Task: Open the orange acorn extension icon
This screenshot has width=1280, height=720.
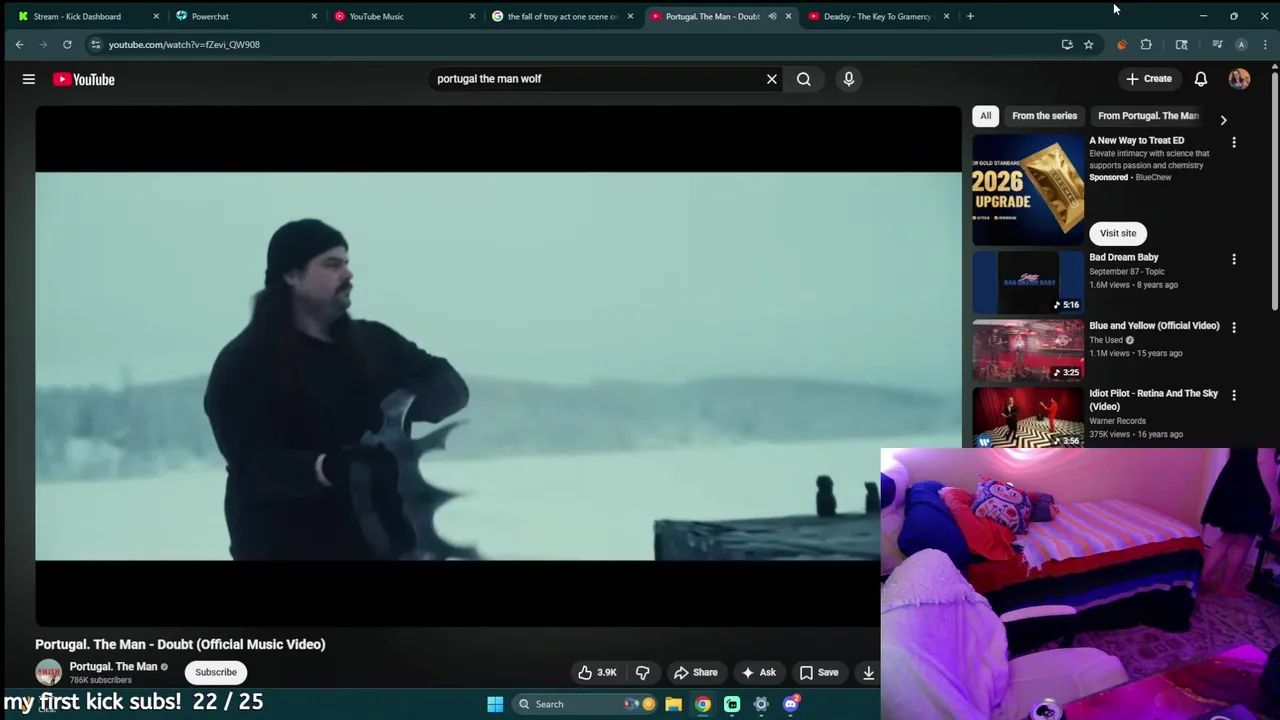Action: 1121,44
